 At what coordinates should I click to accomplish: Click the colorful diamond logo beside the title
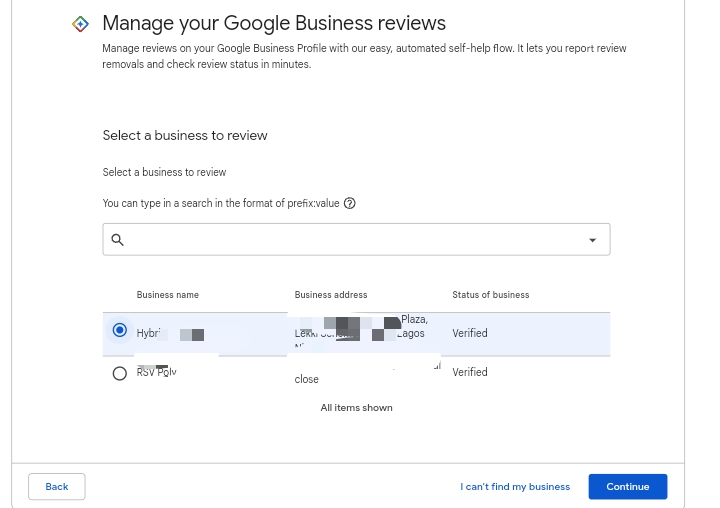click(x=80, y=24)
